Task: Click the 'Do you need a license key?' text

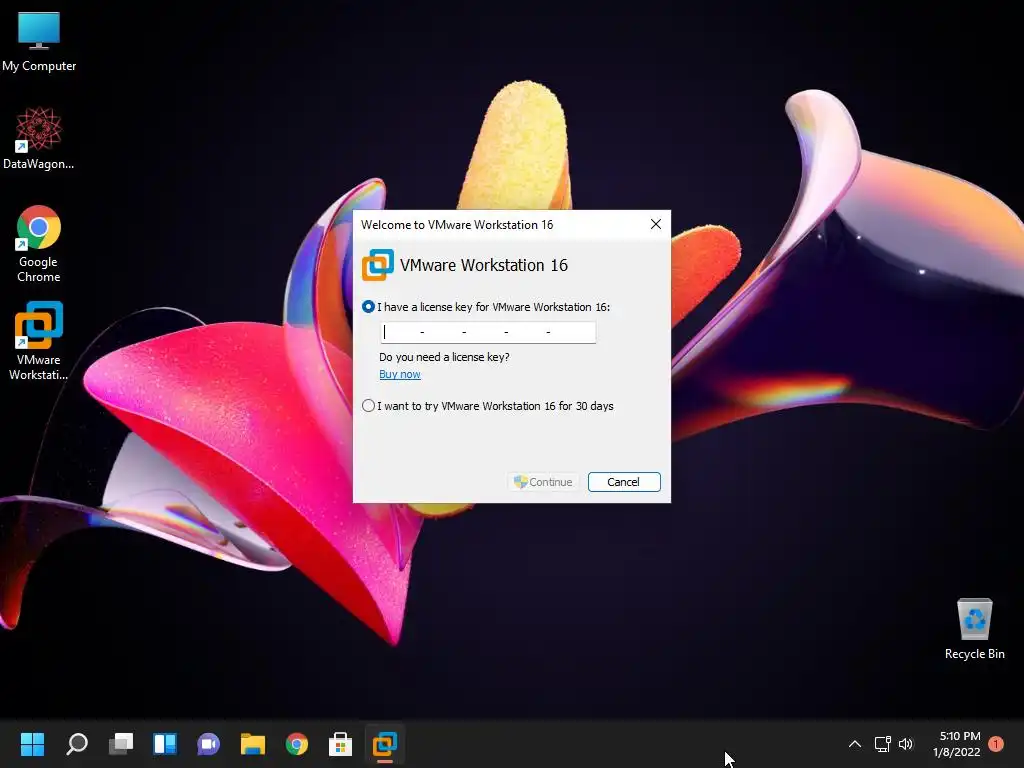Action: [x=444, y=357]
